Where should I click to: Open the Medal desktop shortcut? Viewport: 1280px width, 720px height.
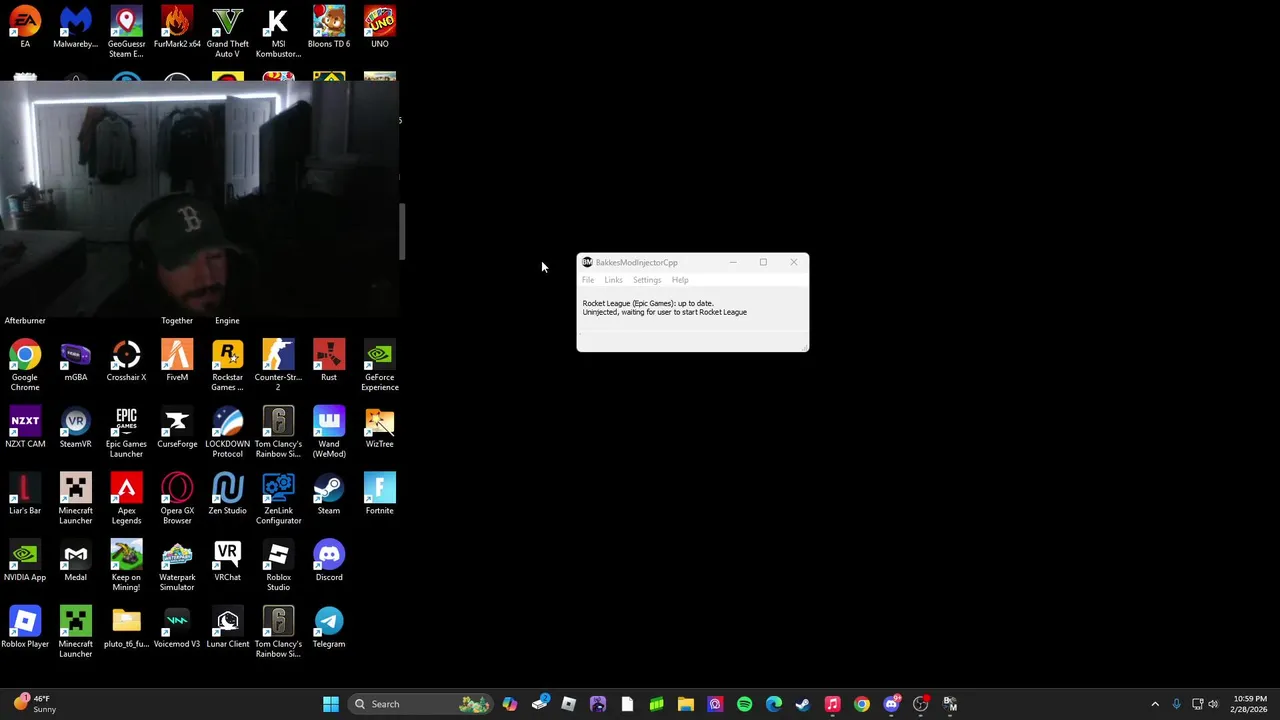click(x=75, y=561)
